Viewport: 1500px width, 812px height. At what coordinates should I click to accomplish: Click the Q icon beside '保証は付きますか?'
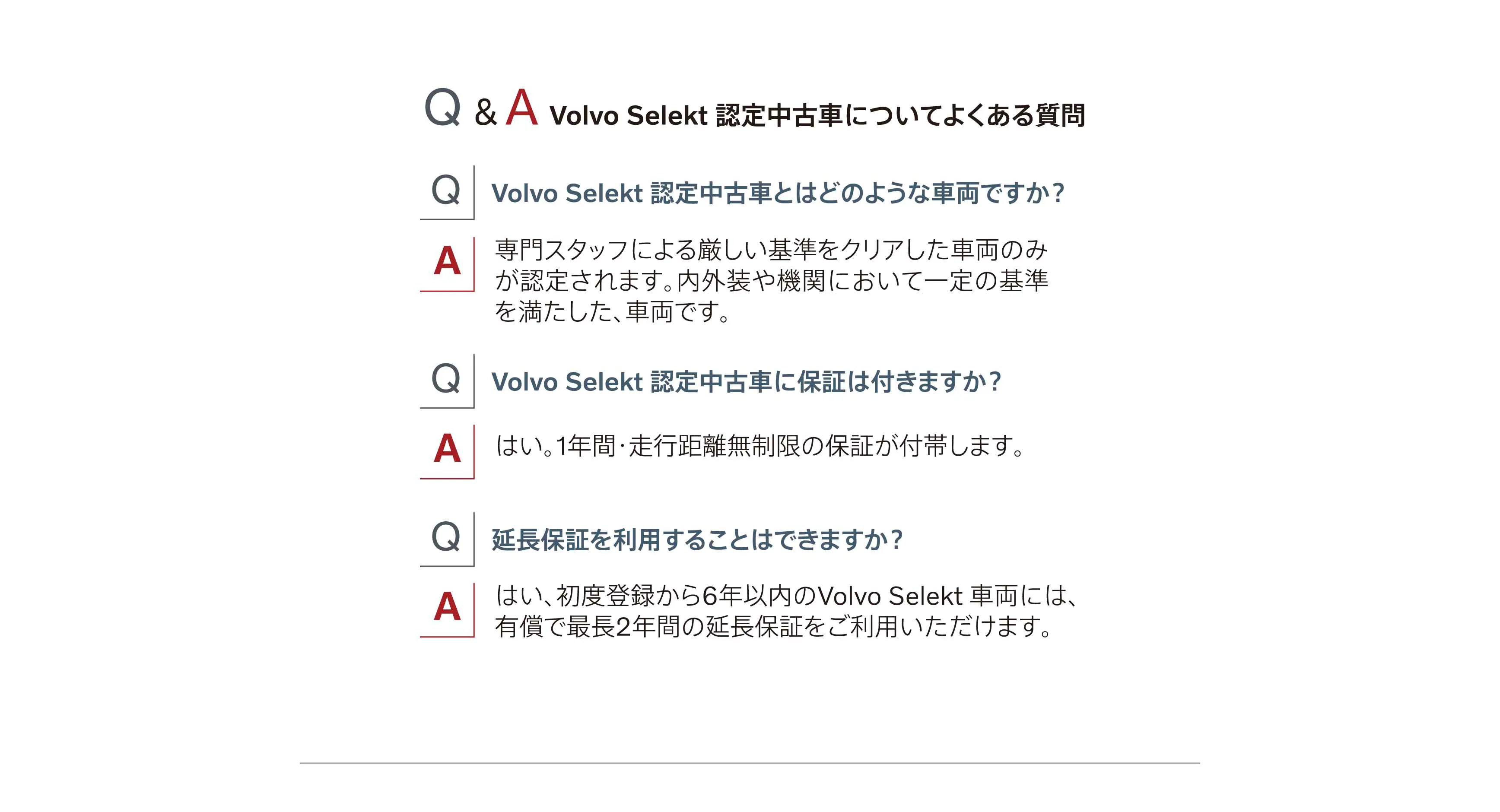pyautogui.click(x=446, y=379)
